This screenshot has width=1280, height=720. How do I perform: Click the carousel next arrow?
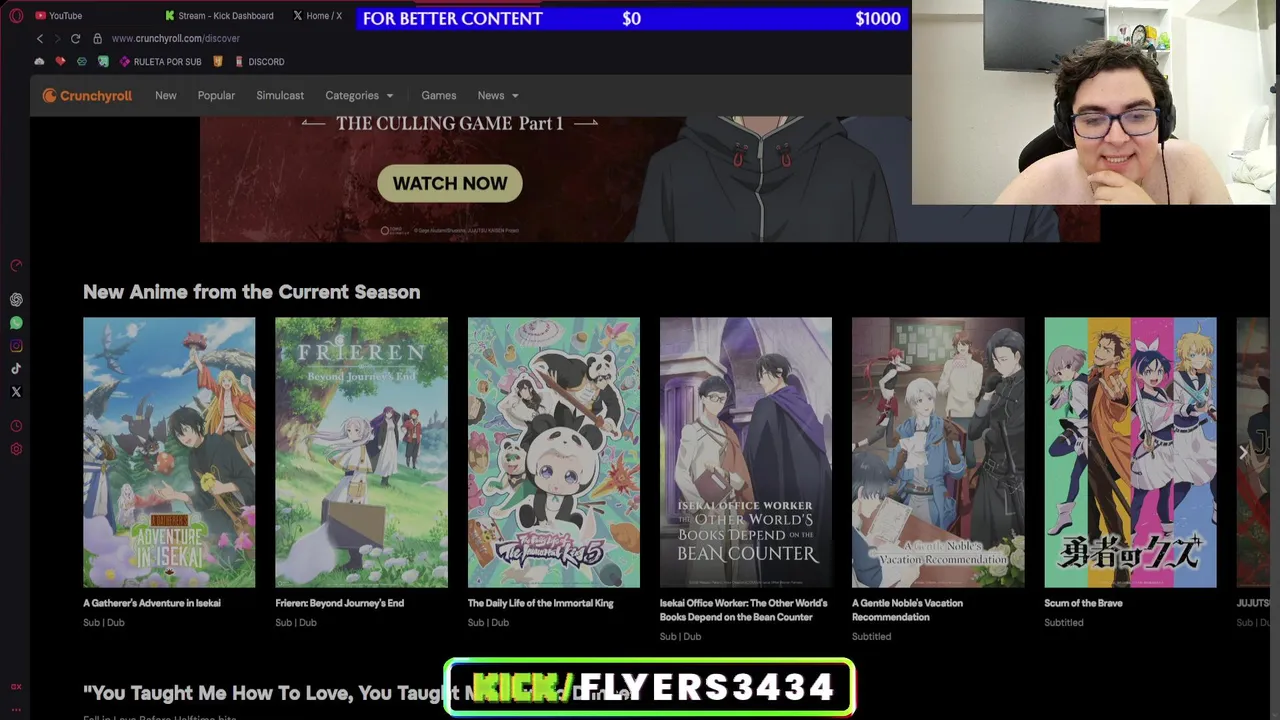(1243, 453)
